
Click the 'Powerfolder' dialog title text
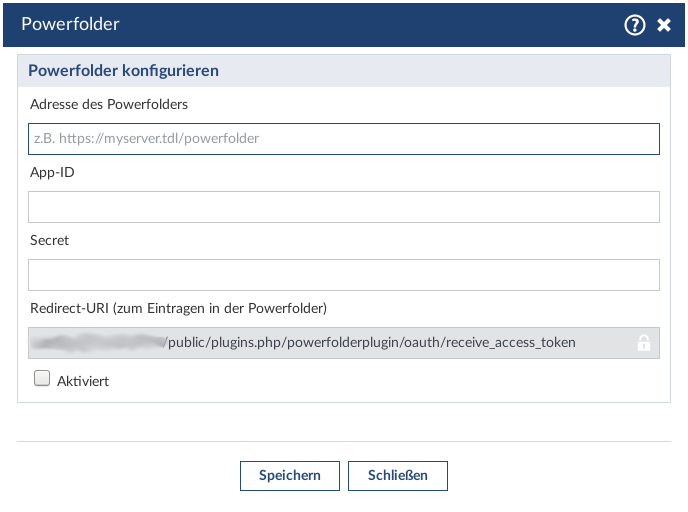70,24
